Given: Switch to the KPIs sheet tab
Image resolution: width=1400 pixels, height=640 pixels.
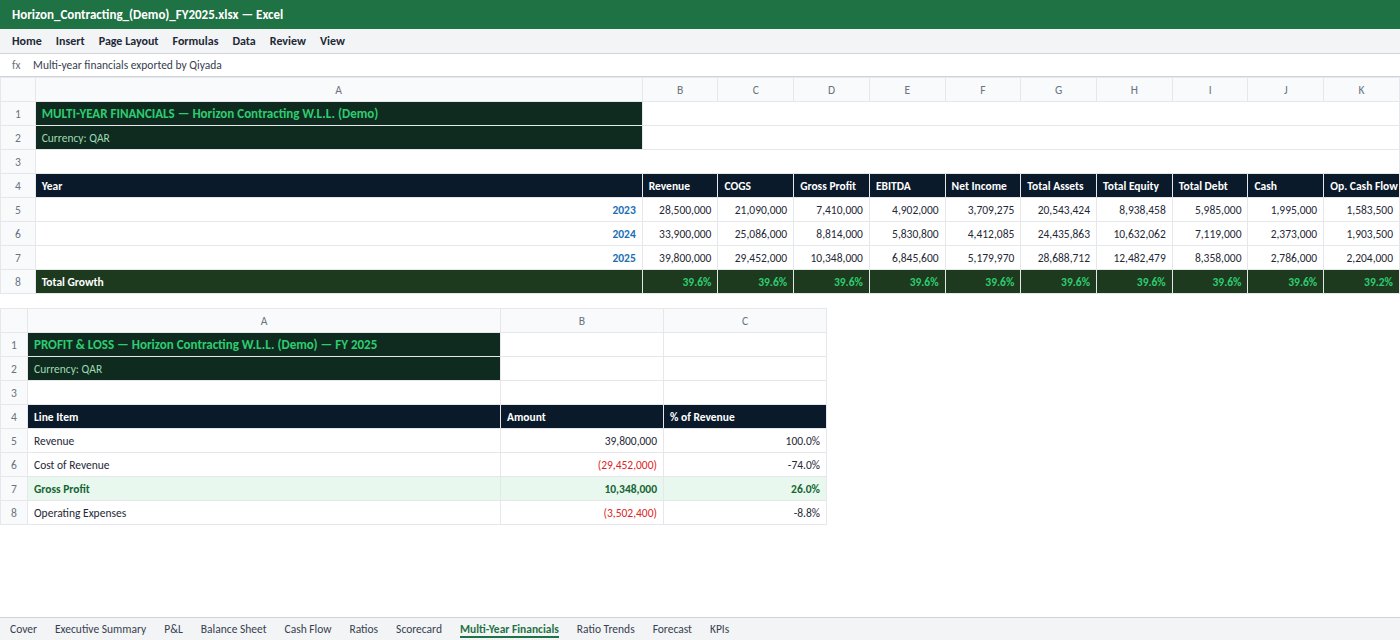Looking at the screenshot, I should [719, 629].
